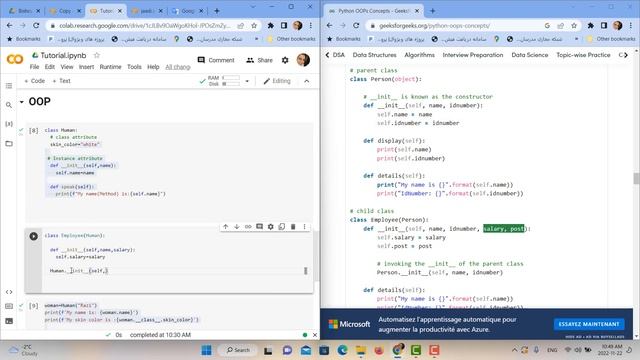Click the All changes saved link

click(178, 67)
